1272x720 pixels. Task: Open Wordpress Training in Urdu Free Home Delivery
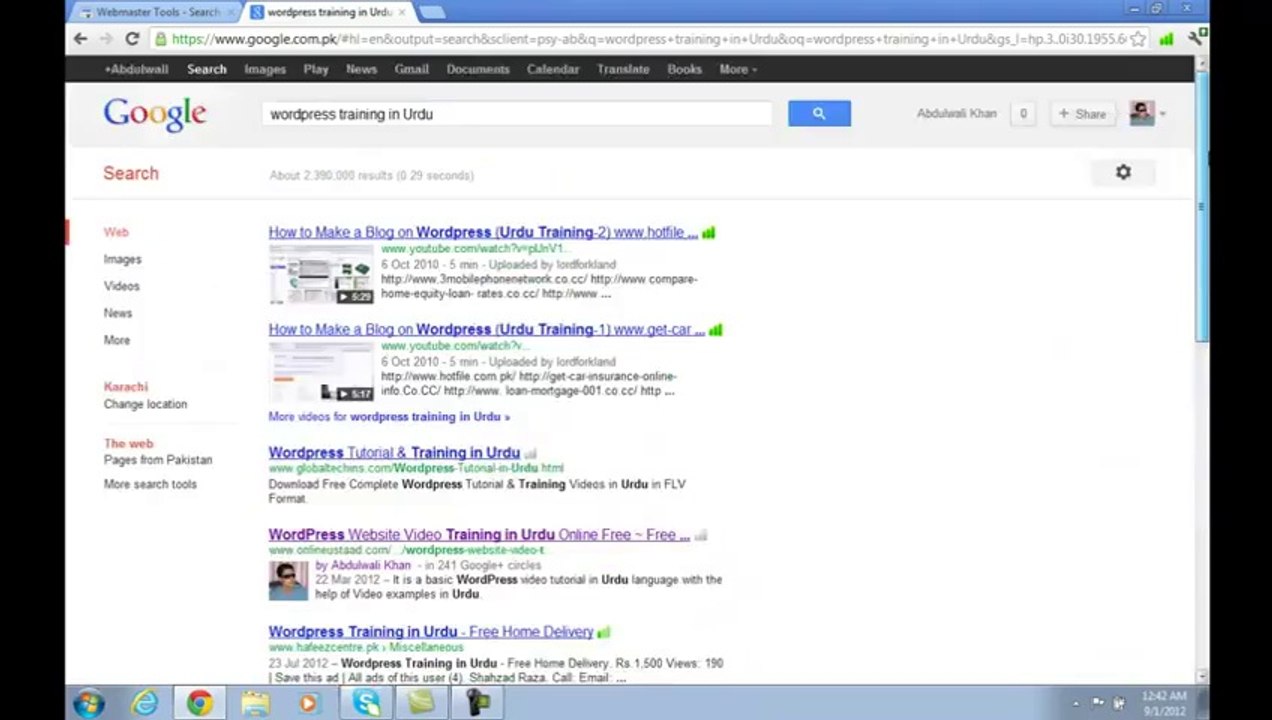tap(431, 631)
